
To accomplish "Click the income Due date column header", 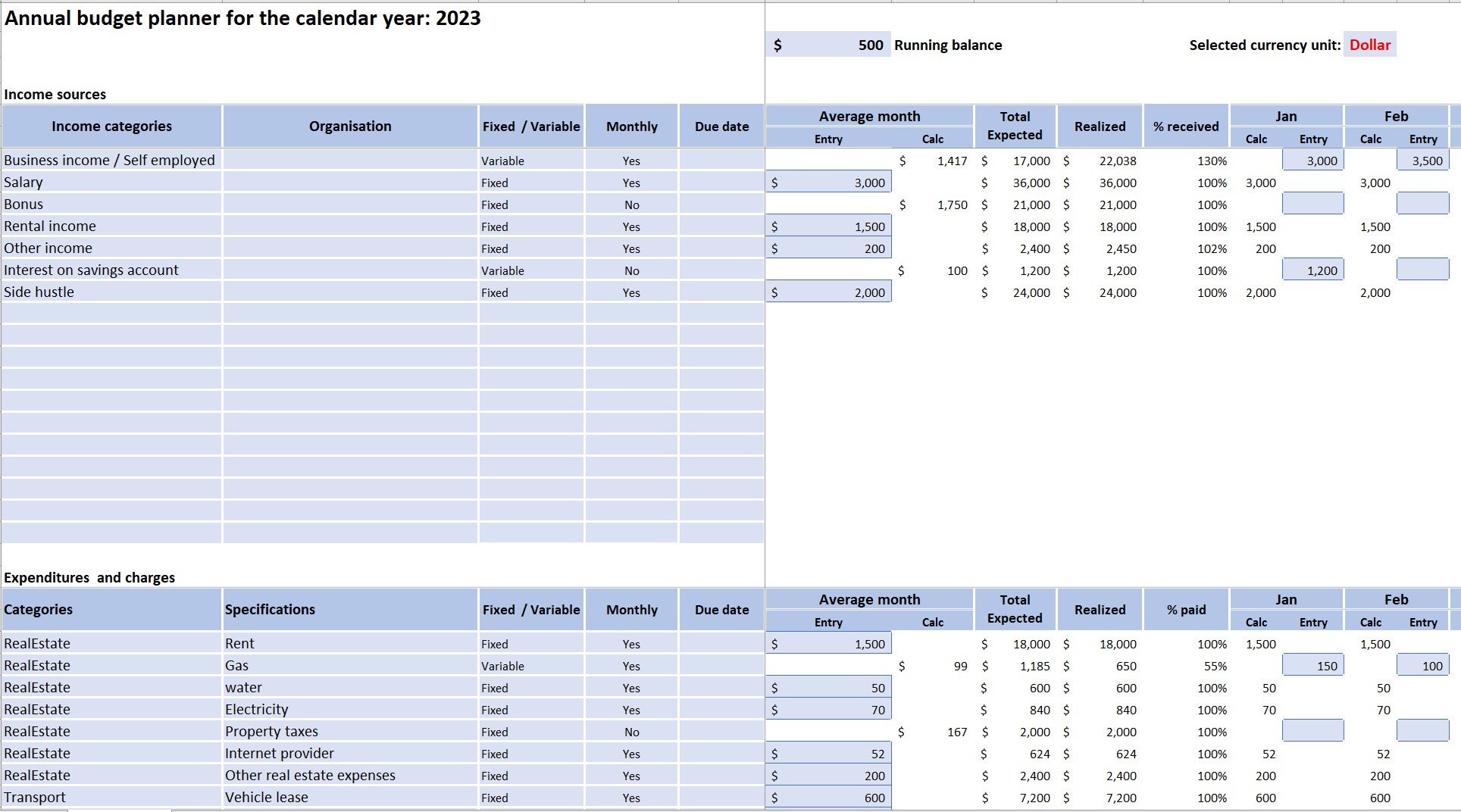I will (721, 126).
